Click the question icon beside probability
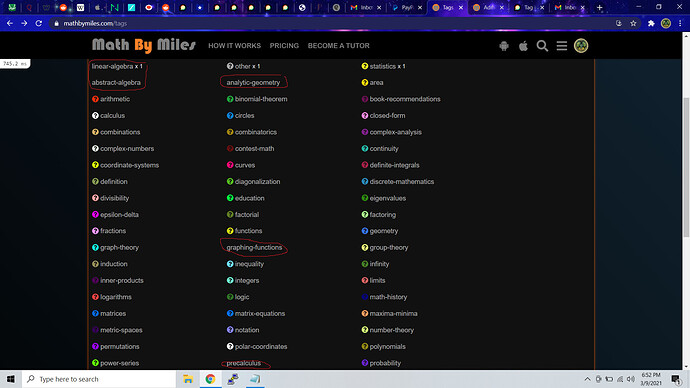The image size is (690, 388). 364,363
